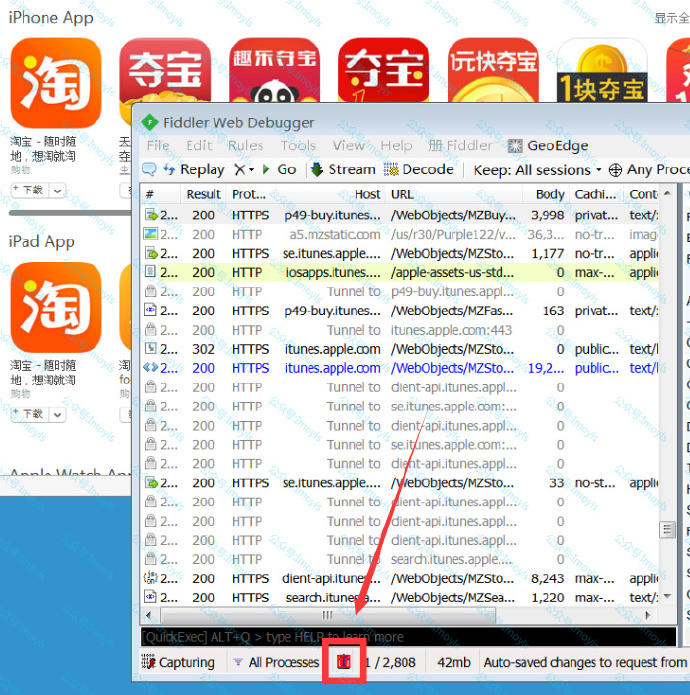Image resolution: width=690 pixels, height=695 pixels.
Task: Open the red 夺宝 app icon with 1
Action: point(383,70)
